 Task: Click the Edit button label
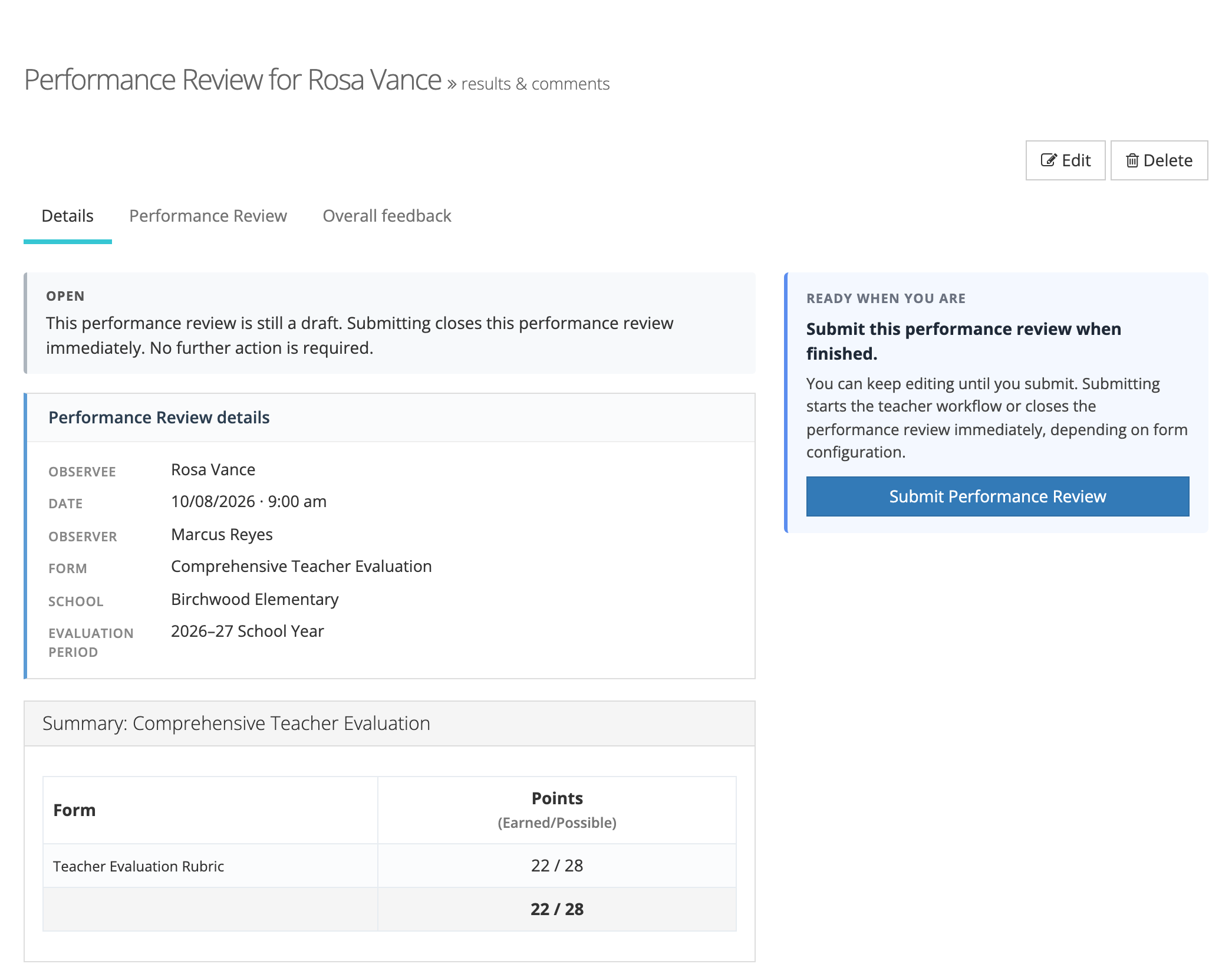click(x=1076, y=160)
